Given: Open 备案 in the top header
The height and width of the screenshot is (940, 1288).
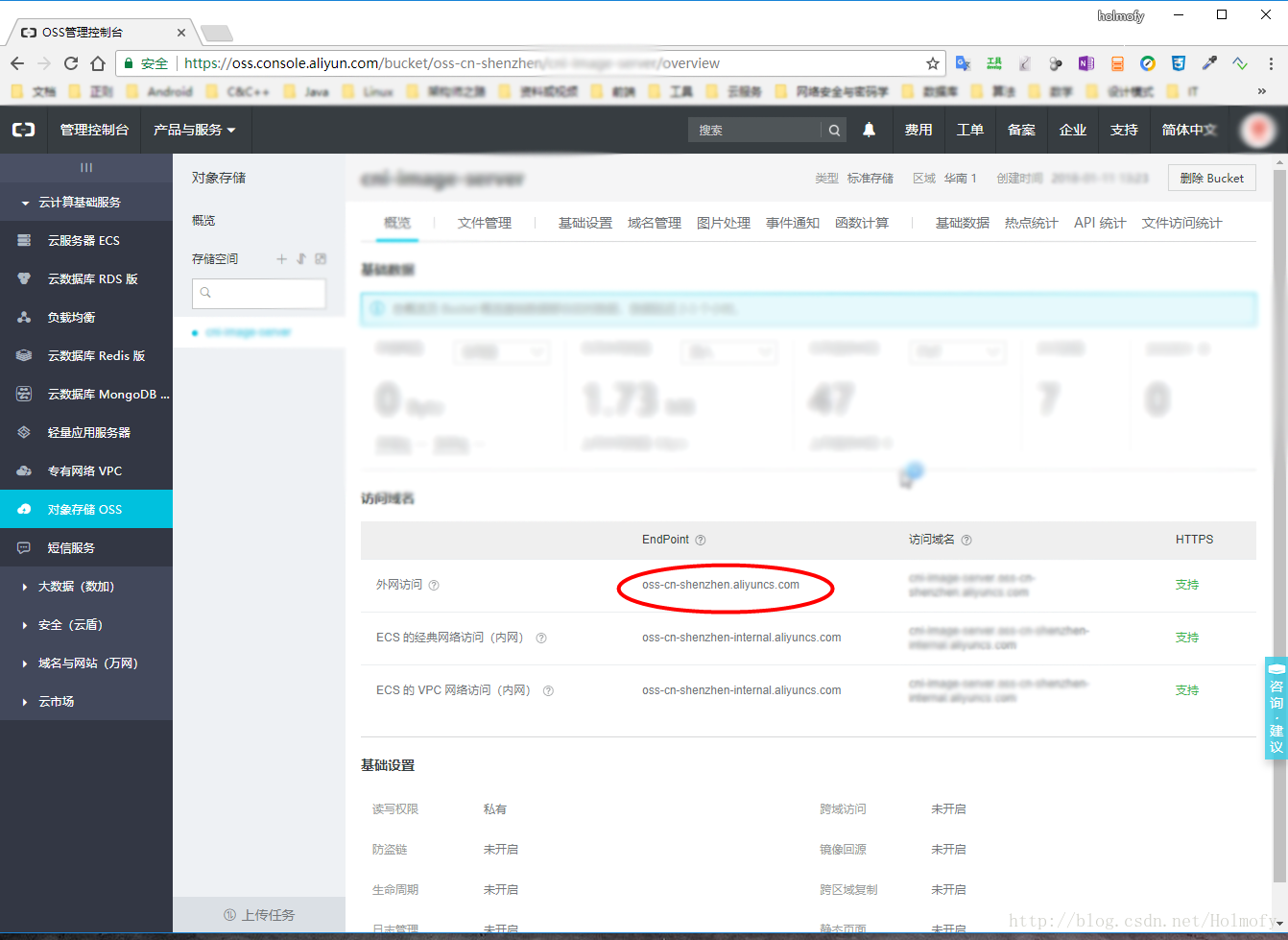Looking at the screenshot, I should coord(1022,130).
